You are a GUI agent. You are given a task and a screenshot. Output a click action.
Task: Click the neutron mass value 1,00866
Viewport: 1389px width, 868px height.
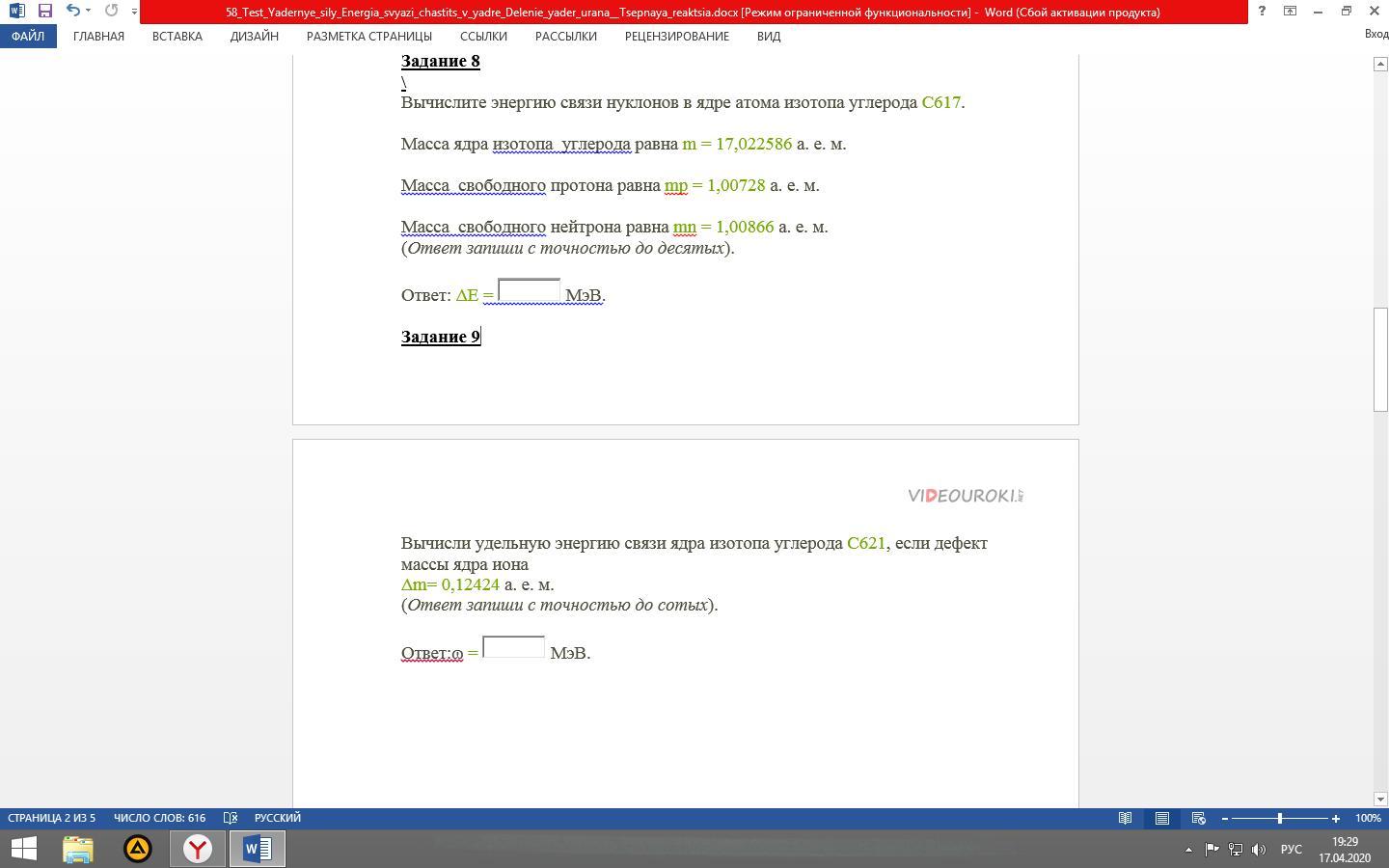(x=745, y=227)
